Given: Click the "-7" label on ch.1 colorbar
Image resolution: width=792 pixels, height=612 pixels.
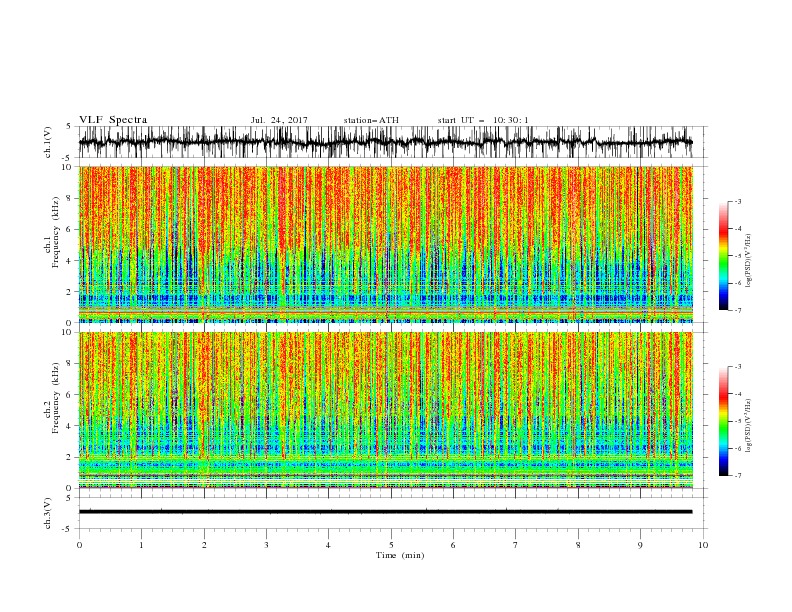Looking at the screenshot, I should pos(738,310).
